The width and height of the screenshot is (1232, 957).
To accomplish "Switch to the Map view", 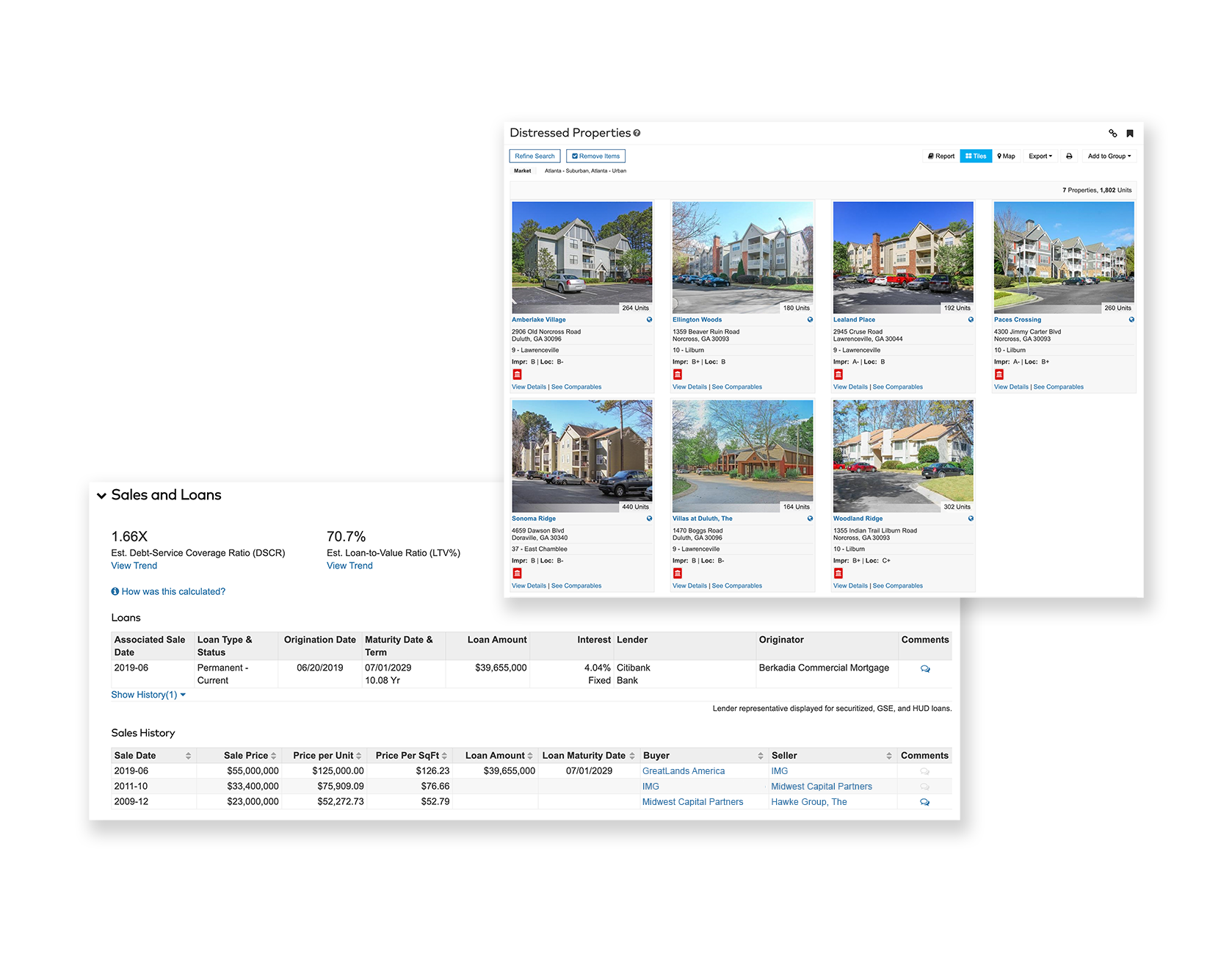I will (1006, 156).
